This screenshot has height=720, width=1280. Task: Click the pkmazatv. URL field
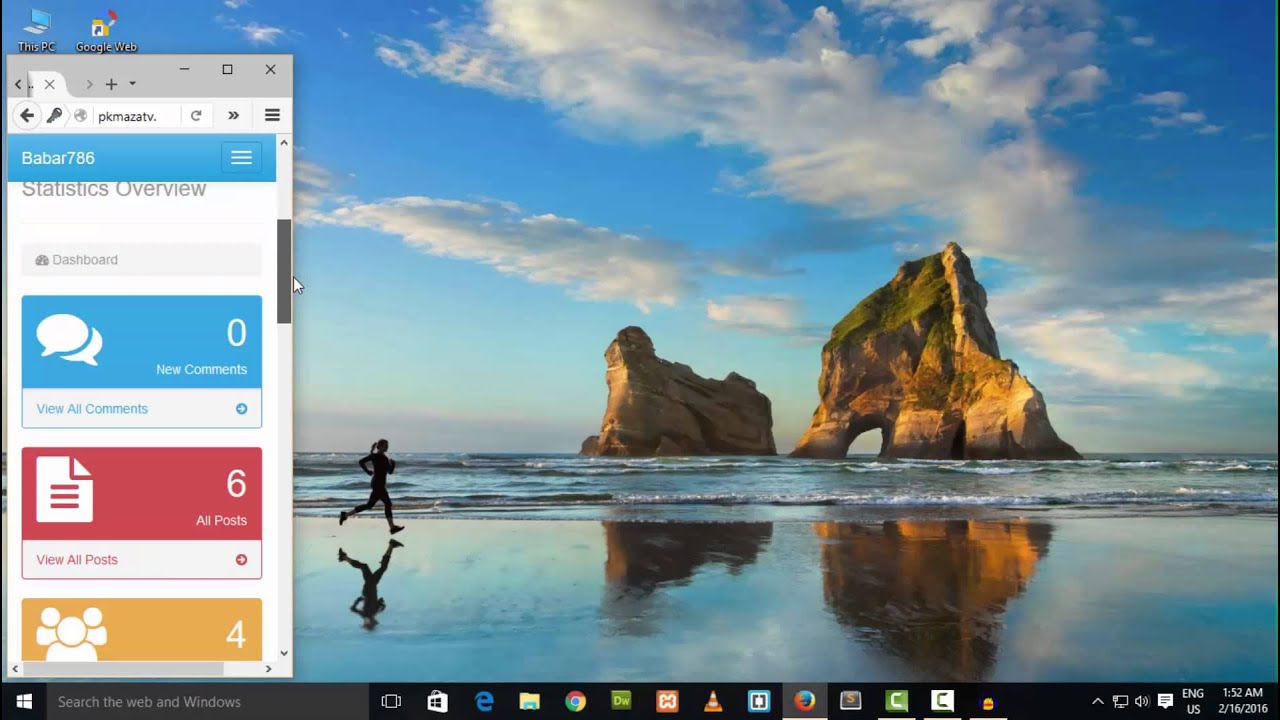[137, 116]
